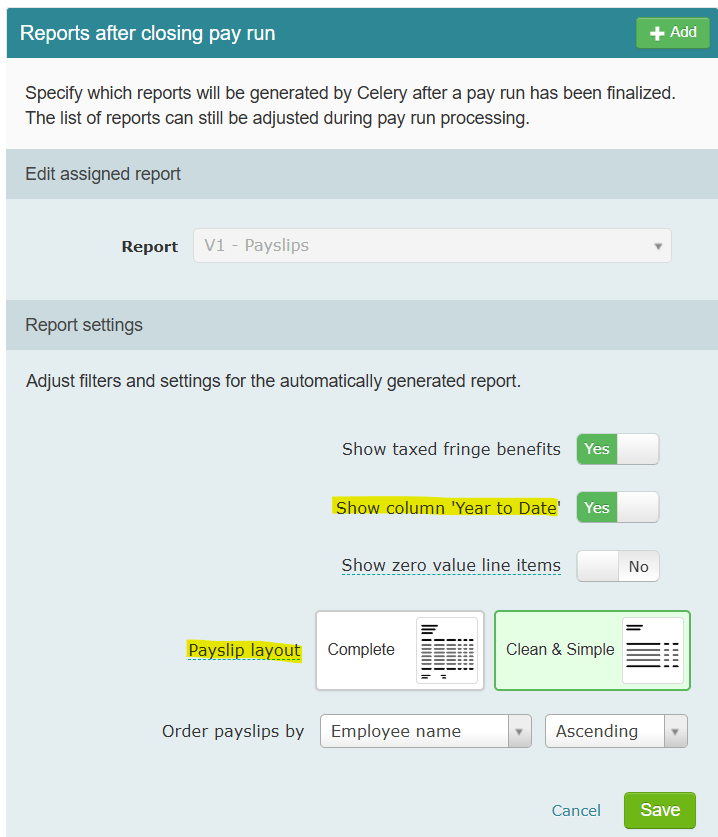Toggle Show column 'Year to Date' switch
The width and height of the screenshot is (718, 837).
pyautogui.click(x=618, y=507)
